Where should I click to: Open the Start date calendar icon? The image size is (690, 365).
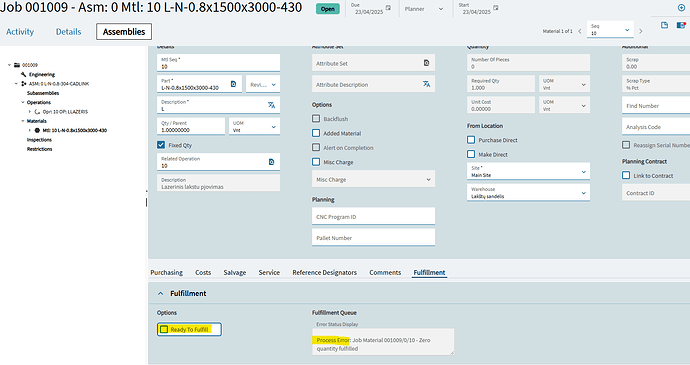pyautogui.click(x=496, y=8)
